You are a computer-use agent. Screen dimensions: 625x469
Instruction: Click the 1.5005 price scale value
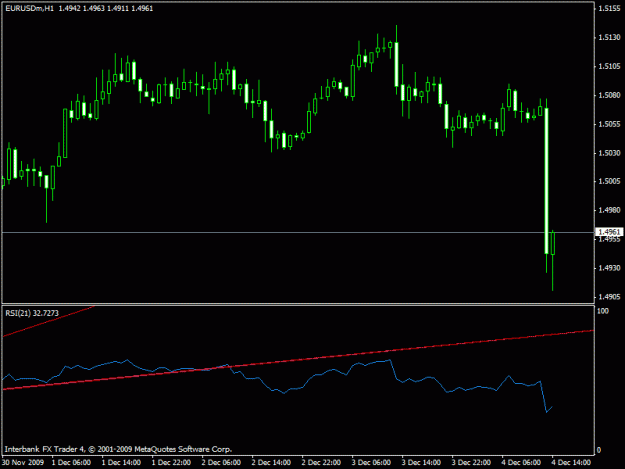[x=609, y=182]
